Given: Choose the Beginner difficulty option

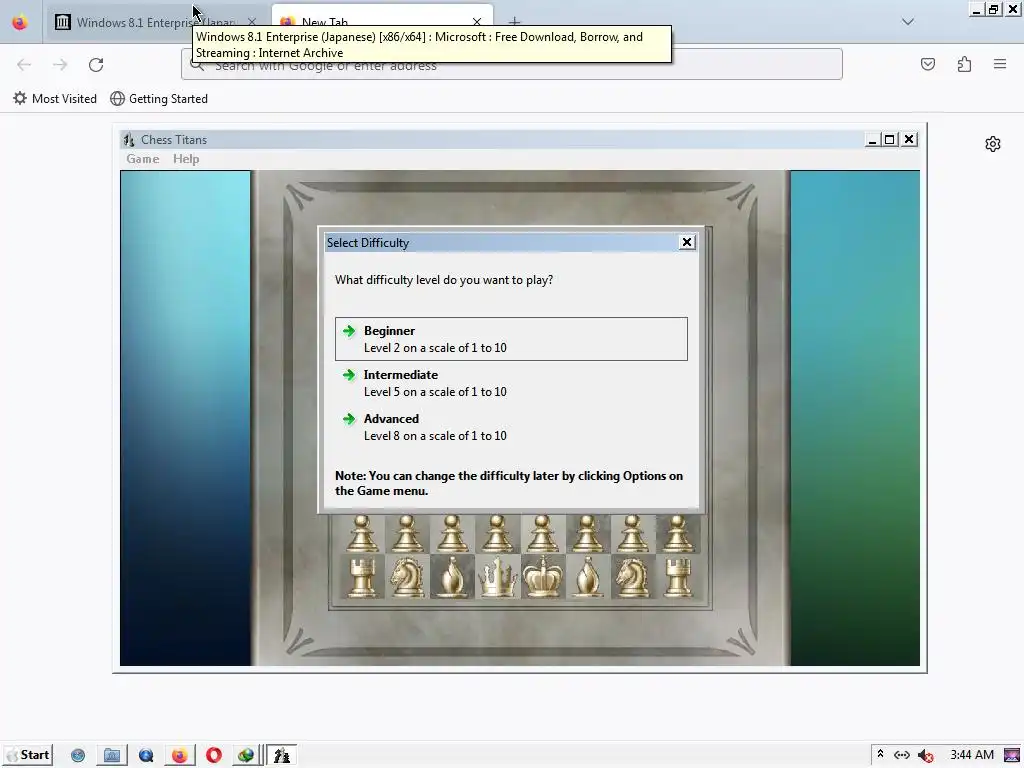Looking at the screenshot, I should [x=511, y=339].
